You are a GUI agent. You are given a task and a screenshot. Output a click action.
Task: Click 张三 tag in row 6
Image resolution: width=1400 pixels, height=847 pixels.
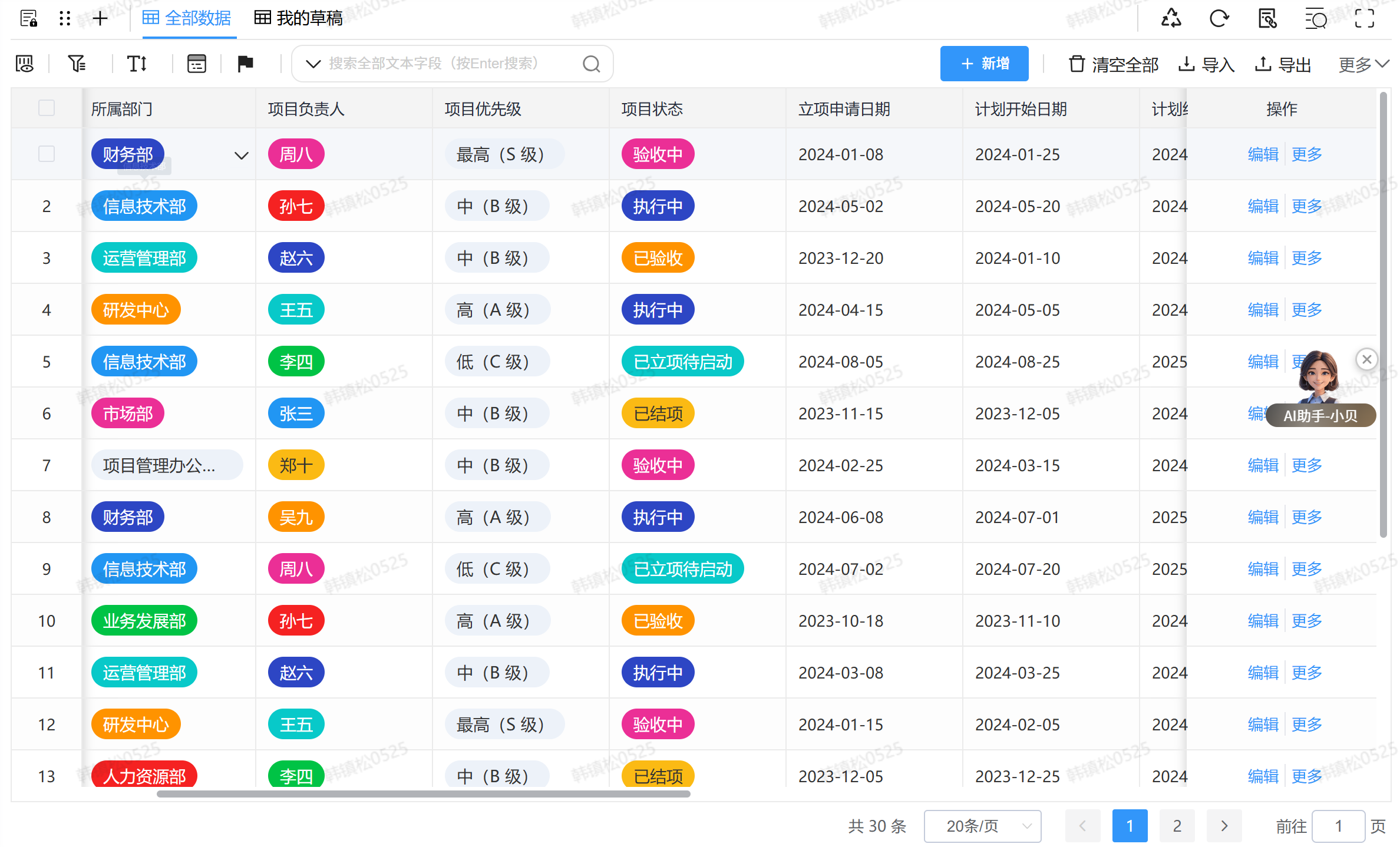296,413
